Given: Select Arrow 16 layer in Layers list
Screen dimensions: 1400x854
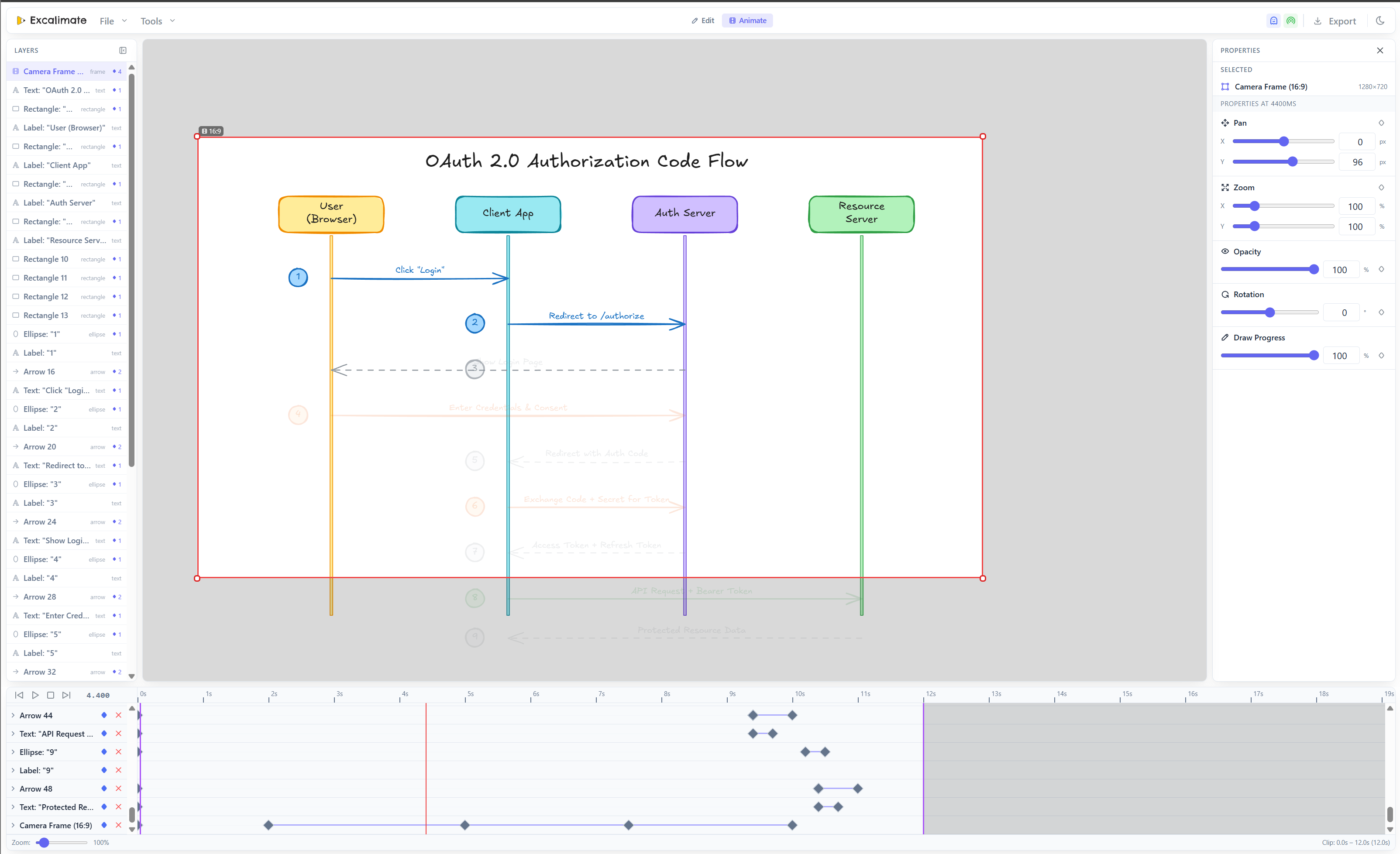Looking at the screenshot, I should point(39,371).
